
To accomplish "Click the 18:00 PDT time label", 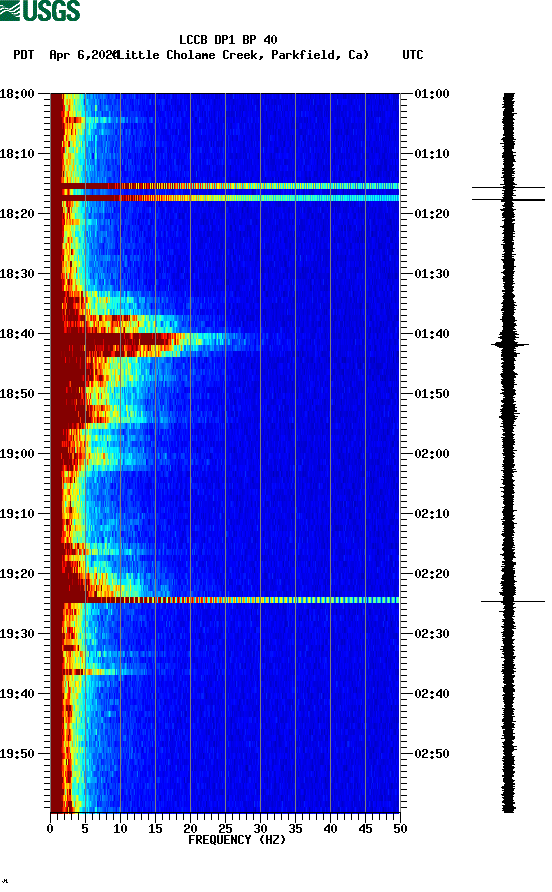I will [x=17, y=94].
